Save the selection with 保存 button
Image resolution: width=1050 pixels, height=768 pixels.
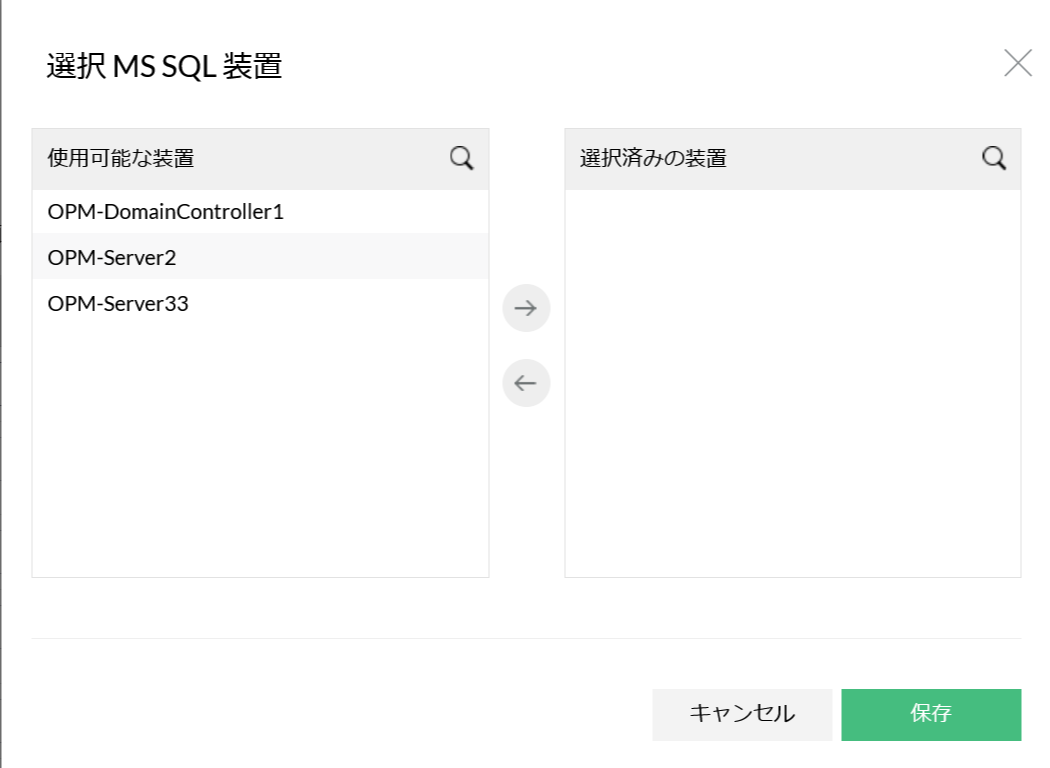coord(931,714)
